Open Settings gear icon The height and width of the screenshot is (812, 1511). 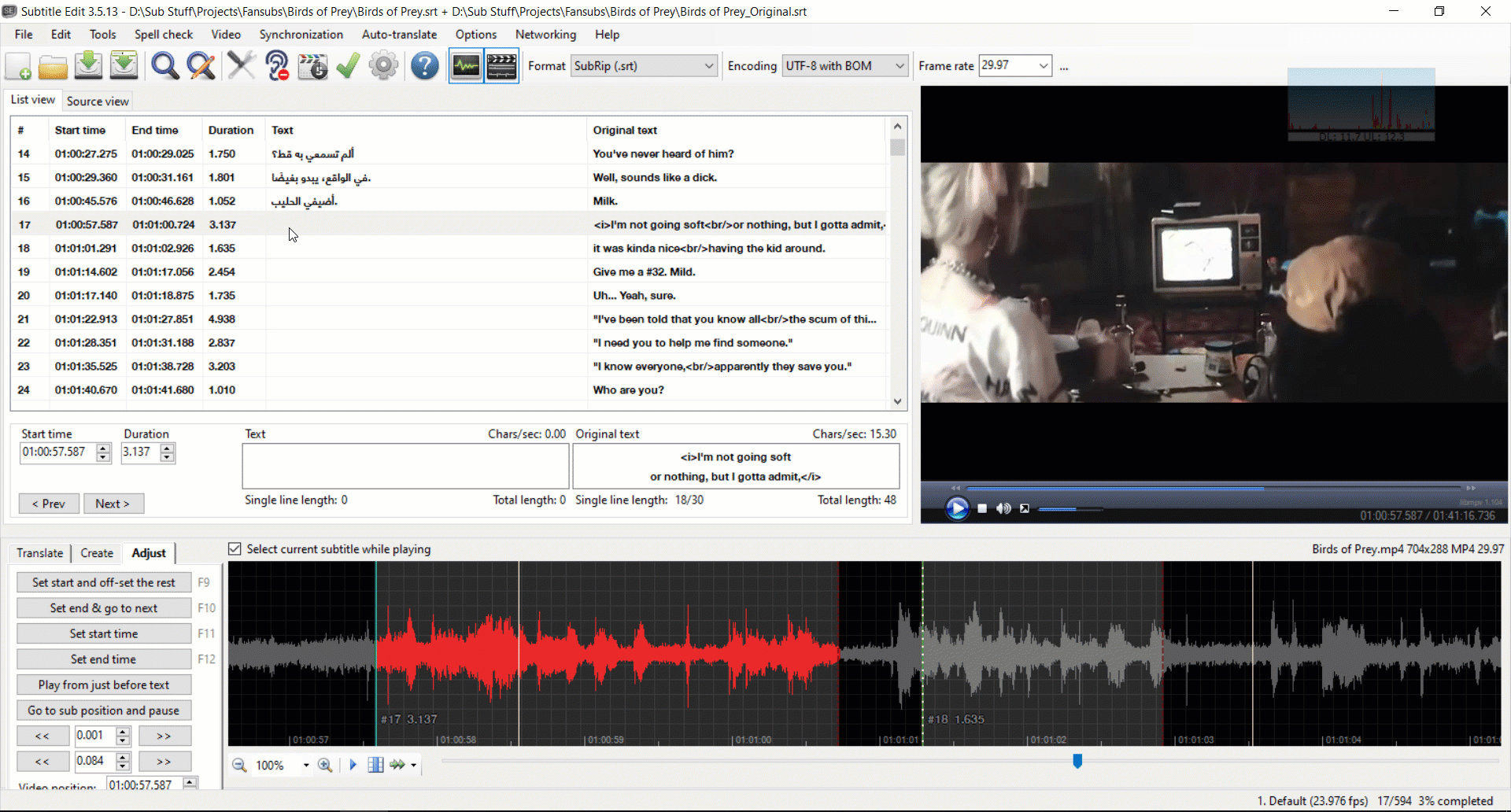(x=383, y=66)
